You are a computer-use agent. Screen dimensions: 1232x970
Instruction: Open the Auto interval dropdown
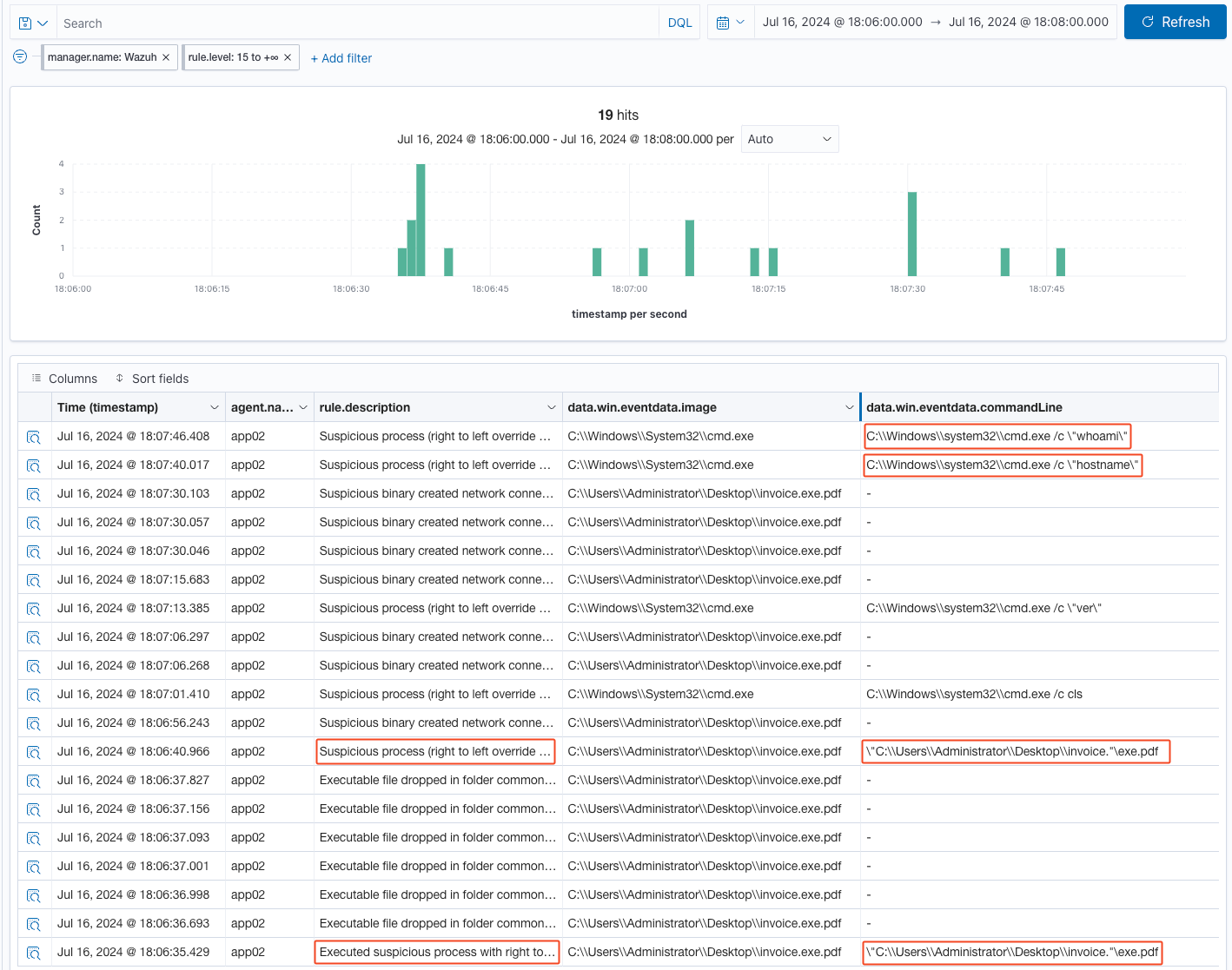790,139
